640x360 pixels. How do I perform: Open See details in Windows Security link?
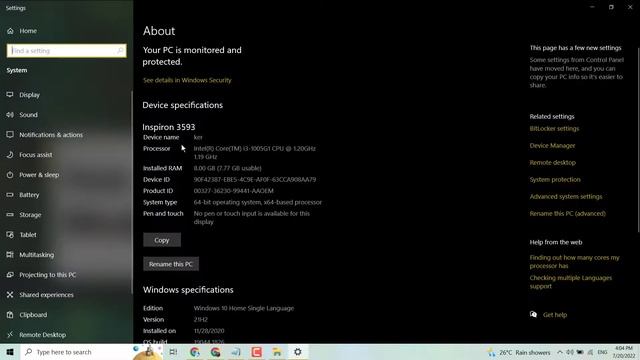coord(187,80)
